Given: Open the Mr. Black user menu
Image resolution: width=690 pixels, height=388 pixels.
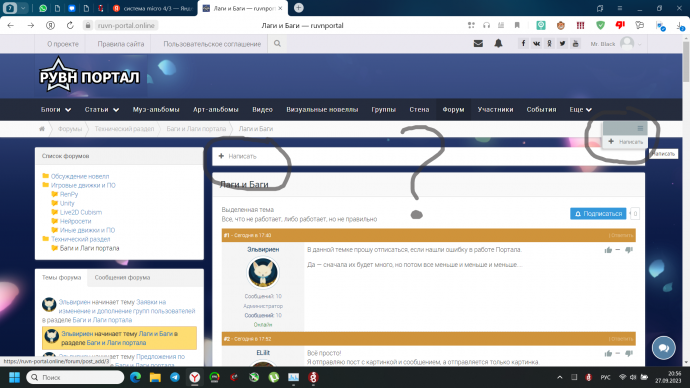Looking at the screenshot, I should (616, 44).
